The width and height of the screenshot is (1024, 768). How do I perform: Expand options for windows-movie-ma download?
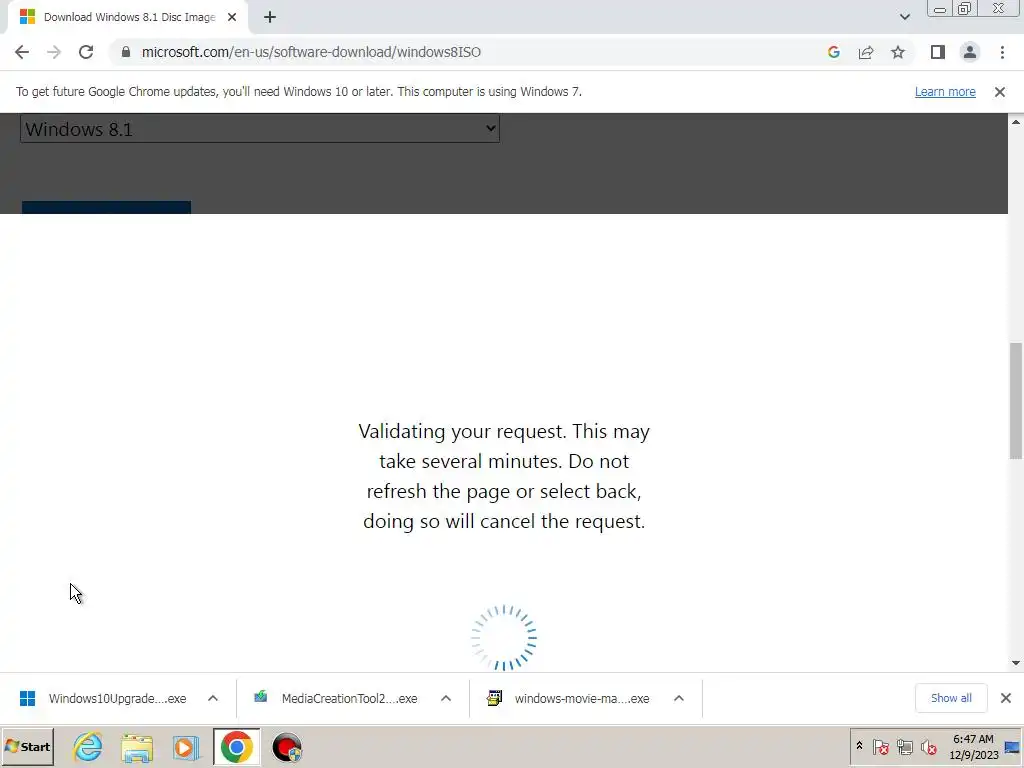point(679,698)
